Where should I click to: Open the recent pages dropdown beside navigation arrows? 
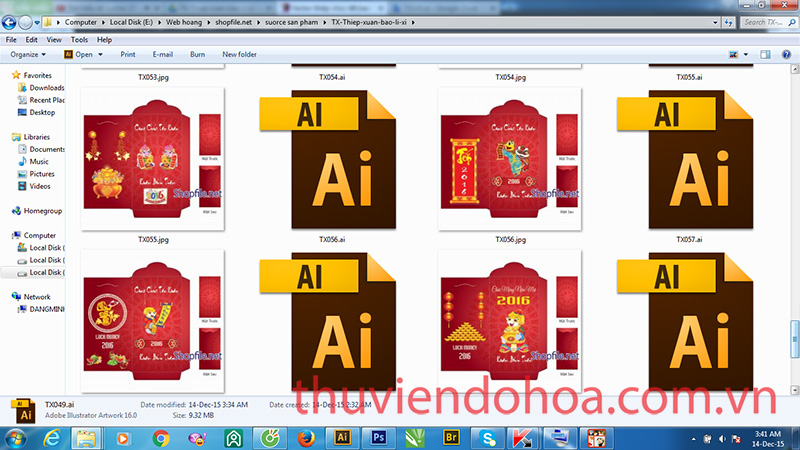[37, 22]
